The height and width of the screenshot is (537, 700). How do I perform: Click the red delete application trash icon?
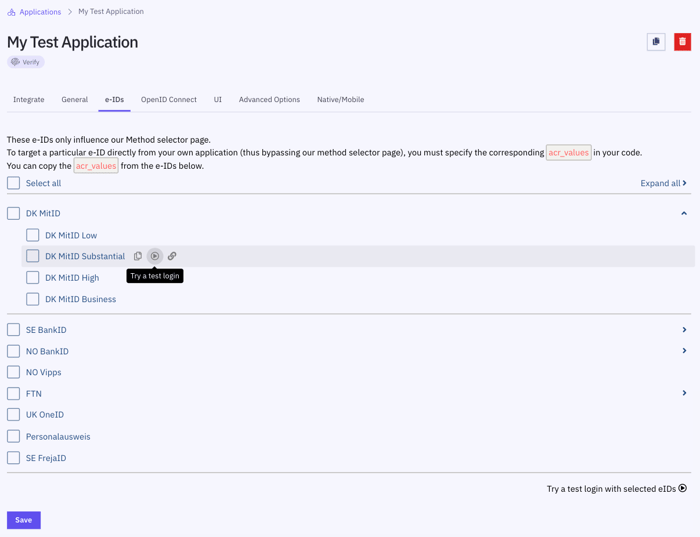(682, 42)
